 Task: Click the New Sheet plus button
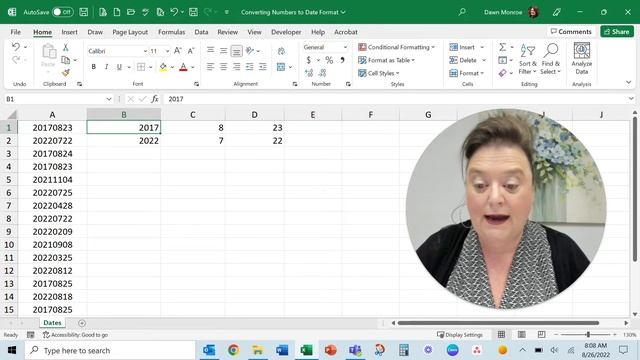pyautogui.click(x=82, y=323)
